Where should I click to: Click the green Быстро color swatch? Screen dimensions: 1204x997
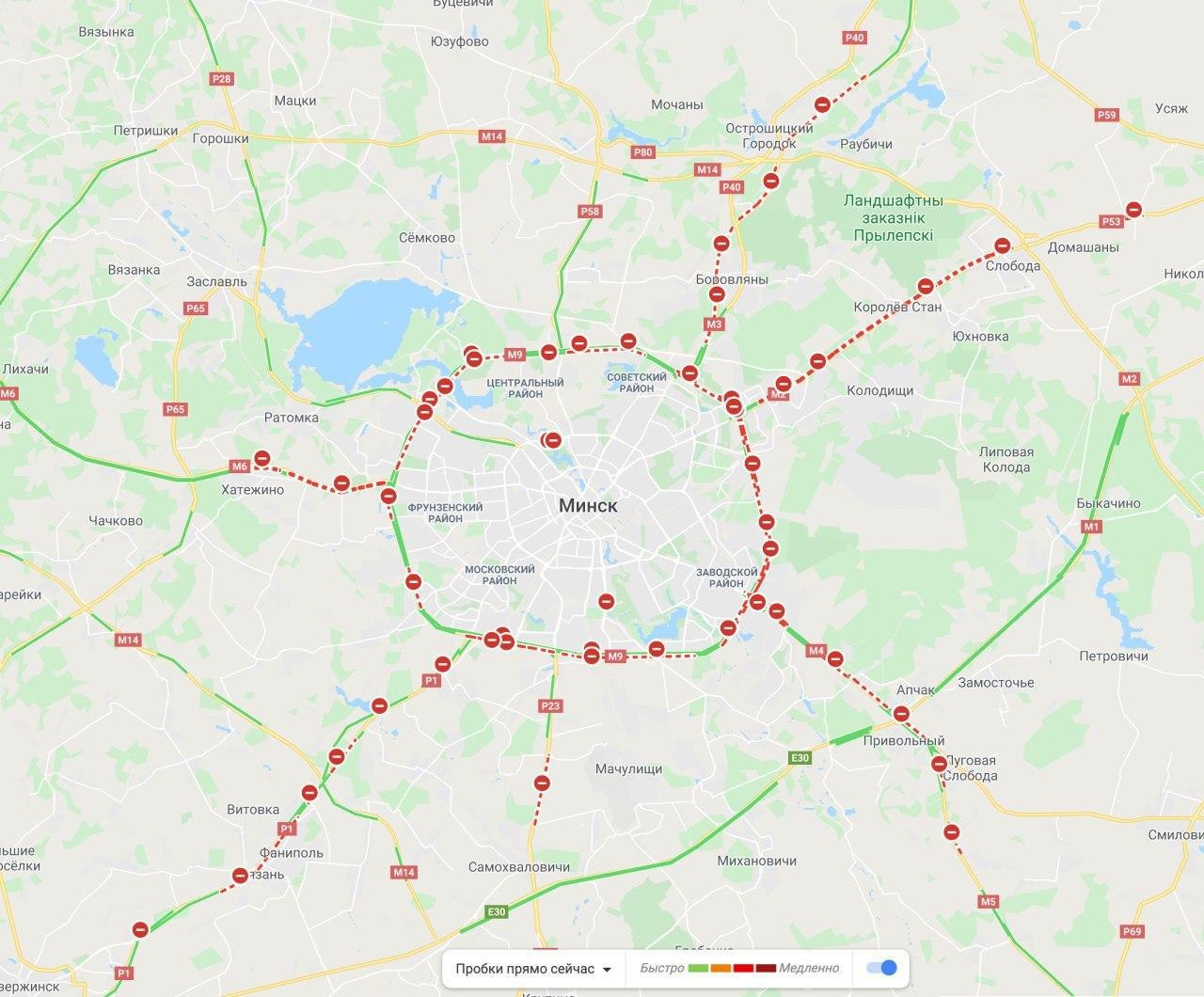pos(697,968)
